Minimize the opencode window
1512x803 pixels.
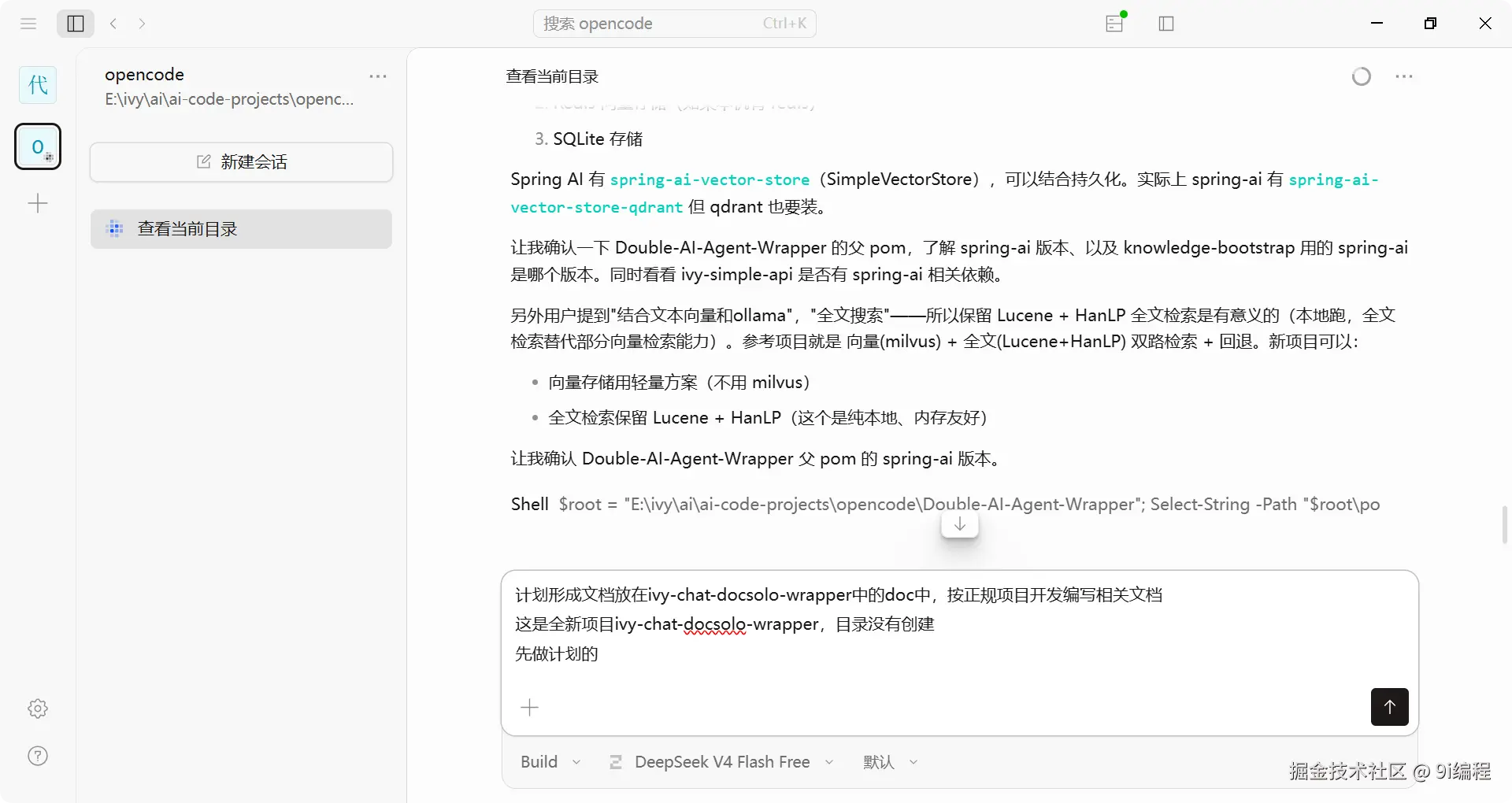coord(1377,24)
